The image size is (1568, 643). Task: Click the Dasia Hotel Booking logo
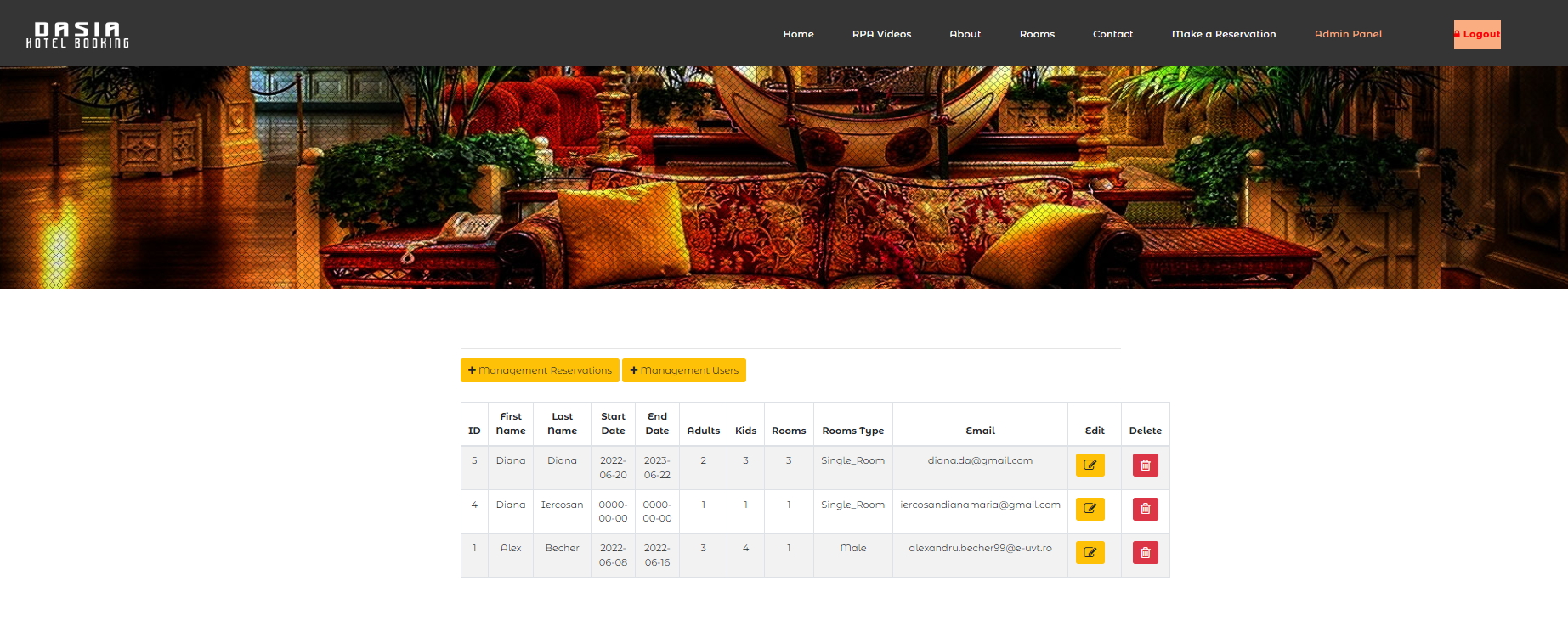coord(77,35)
